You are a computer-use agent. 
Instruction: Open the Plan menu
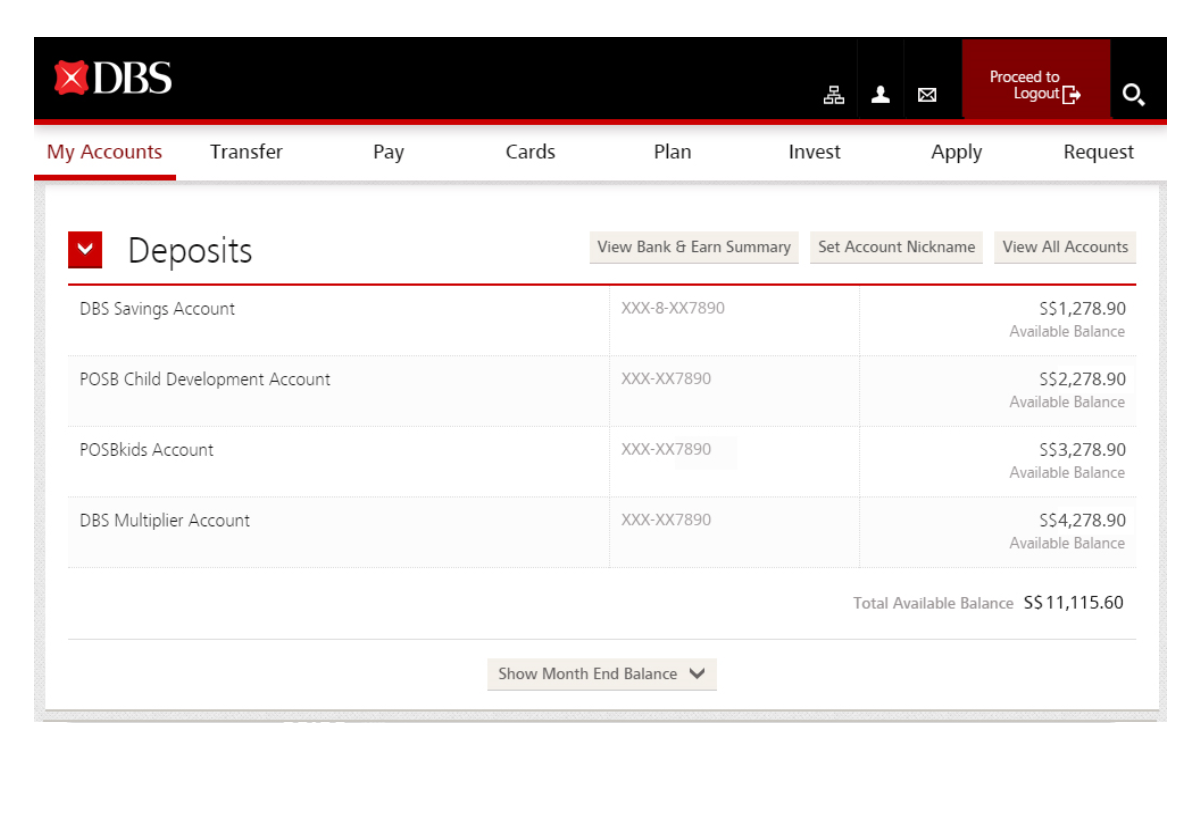[672, 152]
